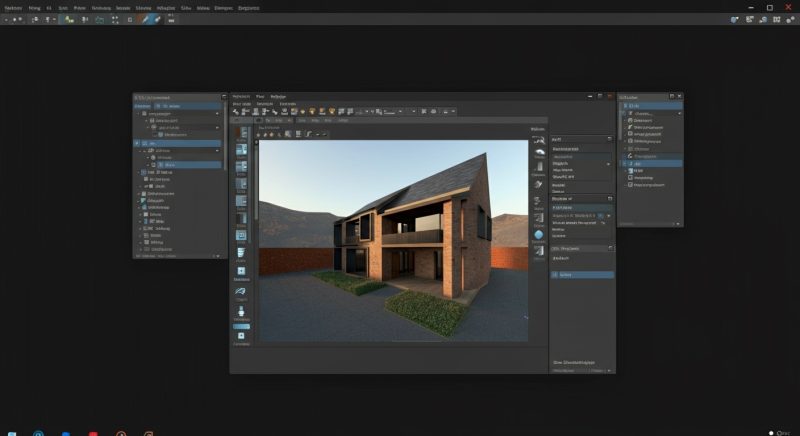Open the blue circular app in the taskbar

38,433
